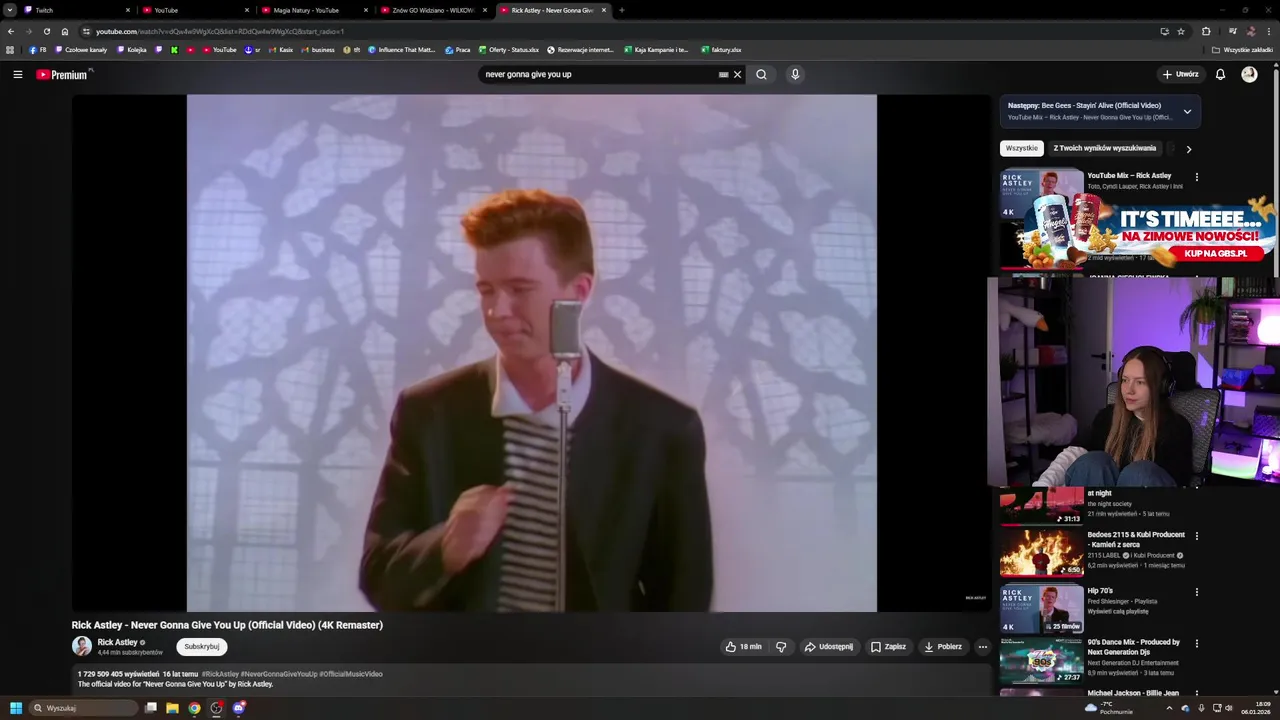Click Pobierz to download the video
The width and height of the screenshot is (1280, 720).
pos(943,647)
